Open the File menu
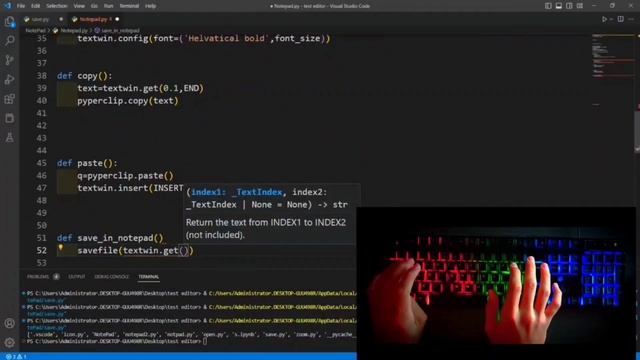The height and width of the screenshot is (360, 640). tap(21, 6)
